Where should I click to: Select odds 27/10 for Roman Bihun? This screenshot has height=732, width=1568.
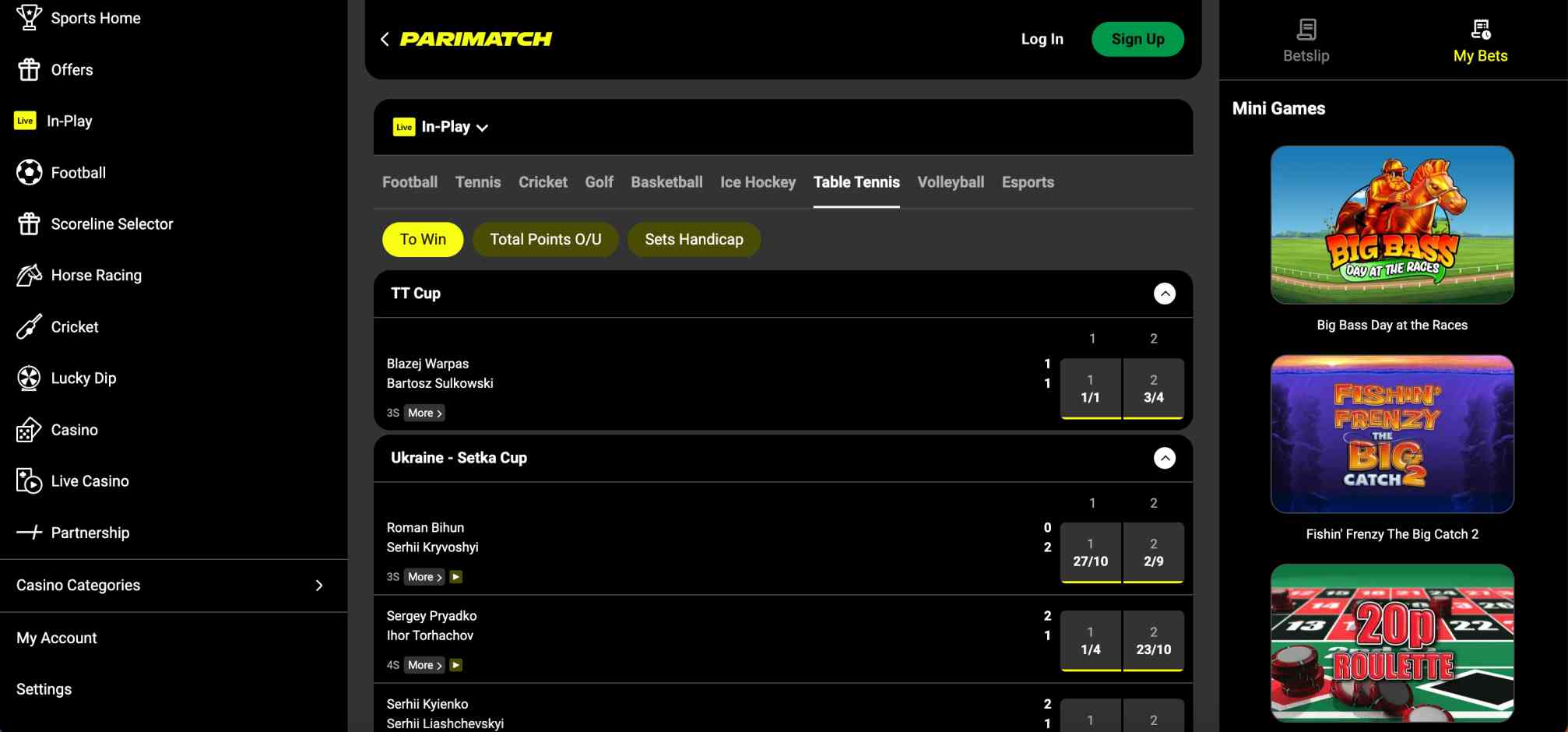(x=1091, y=552)
